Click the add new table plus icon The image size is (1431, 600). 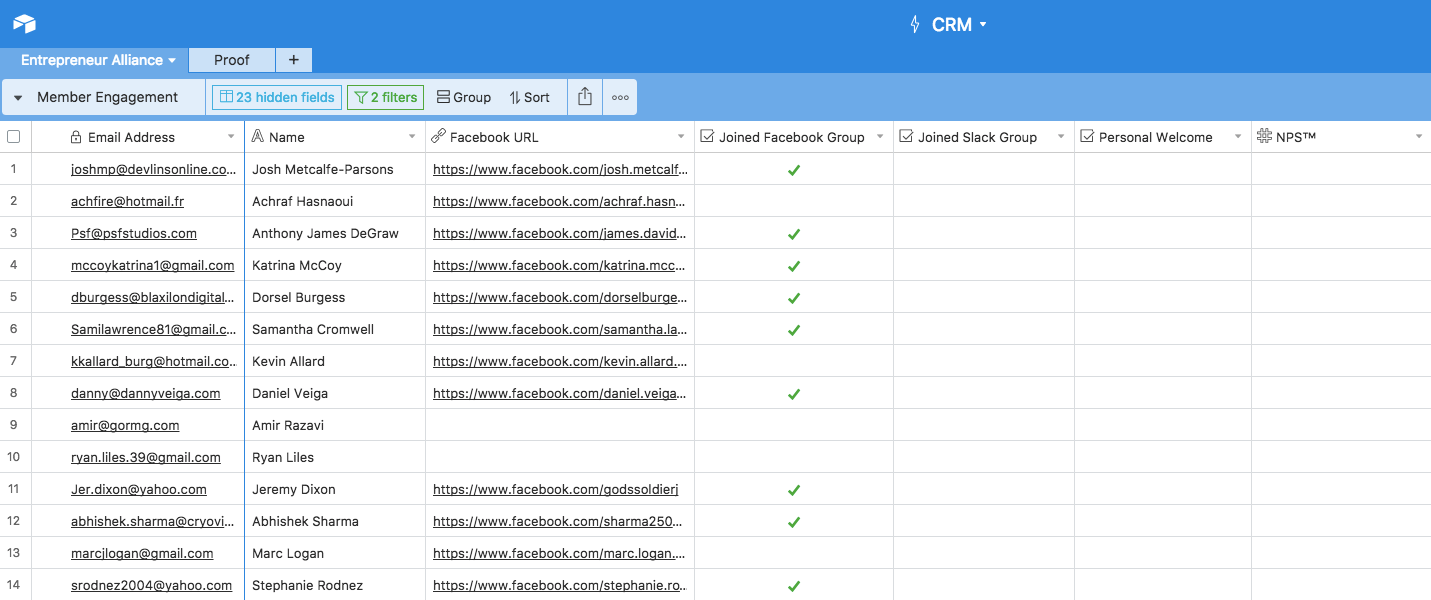tap(293, 60)
